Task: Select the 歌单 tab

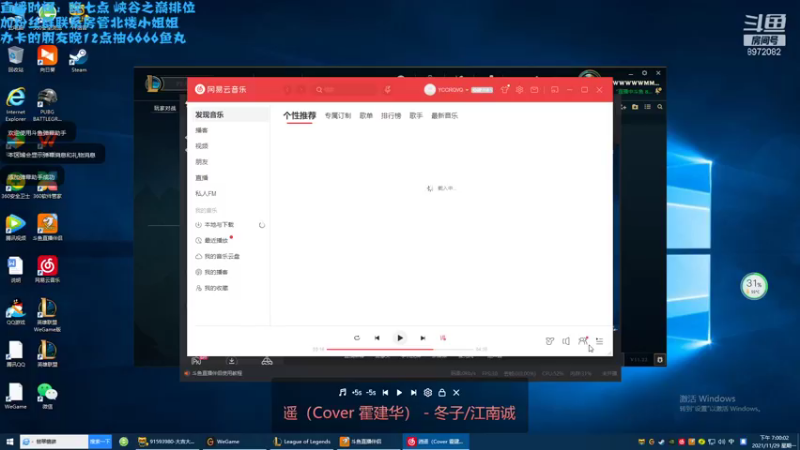Action: coord(366,116)
